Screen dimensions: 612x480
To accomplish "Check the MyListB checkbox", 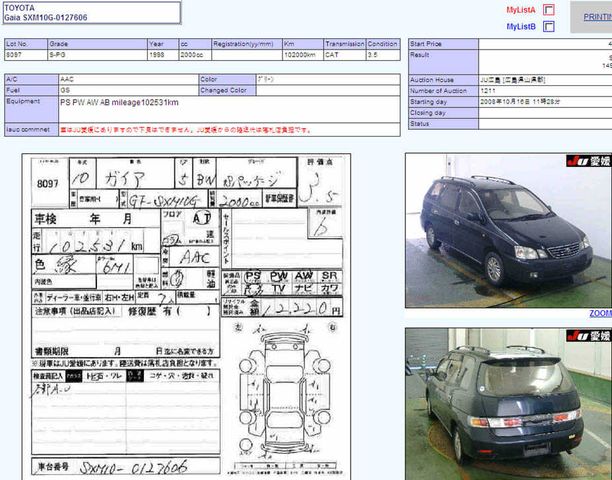I will [549, 27].
